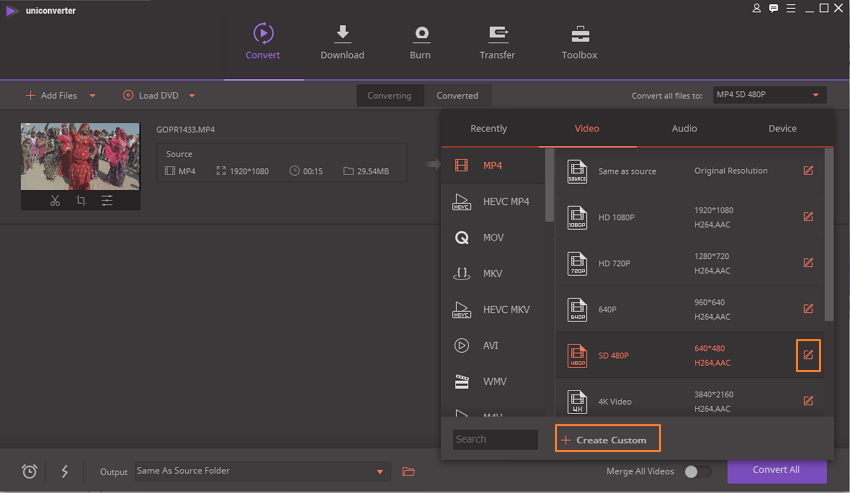Image resolution: width=850 pixels, height=493 pixels.
Task: Toggle Merge All Videos switch
Action: coord(697,471)
